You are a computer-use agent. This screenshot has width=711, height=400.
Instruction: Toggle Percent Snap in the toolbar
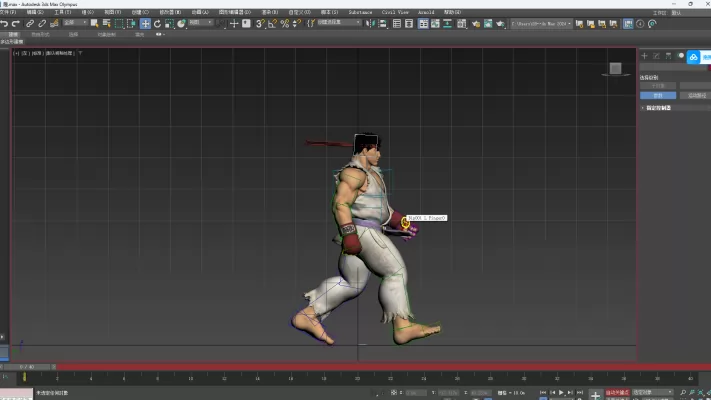click(x=285, y=23)
